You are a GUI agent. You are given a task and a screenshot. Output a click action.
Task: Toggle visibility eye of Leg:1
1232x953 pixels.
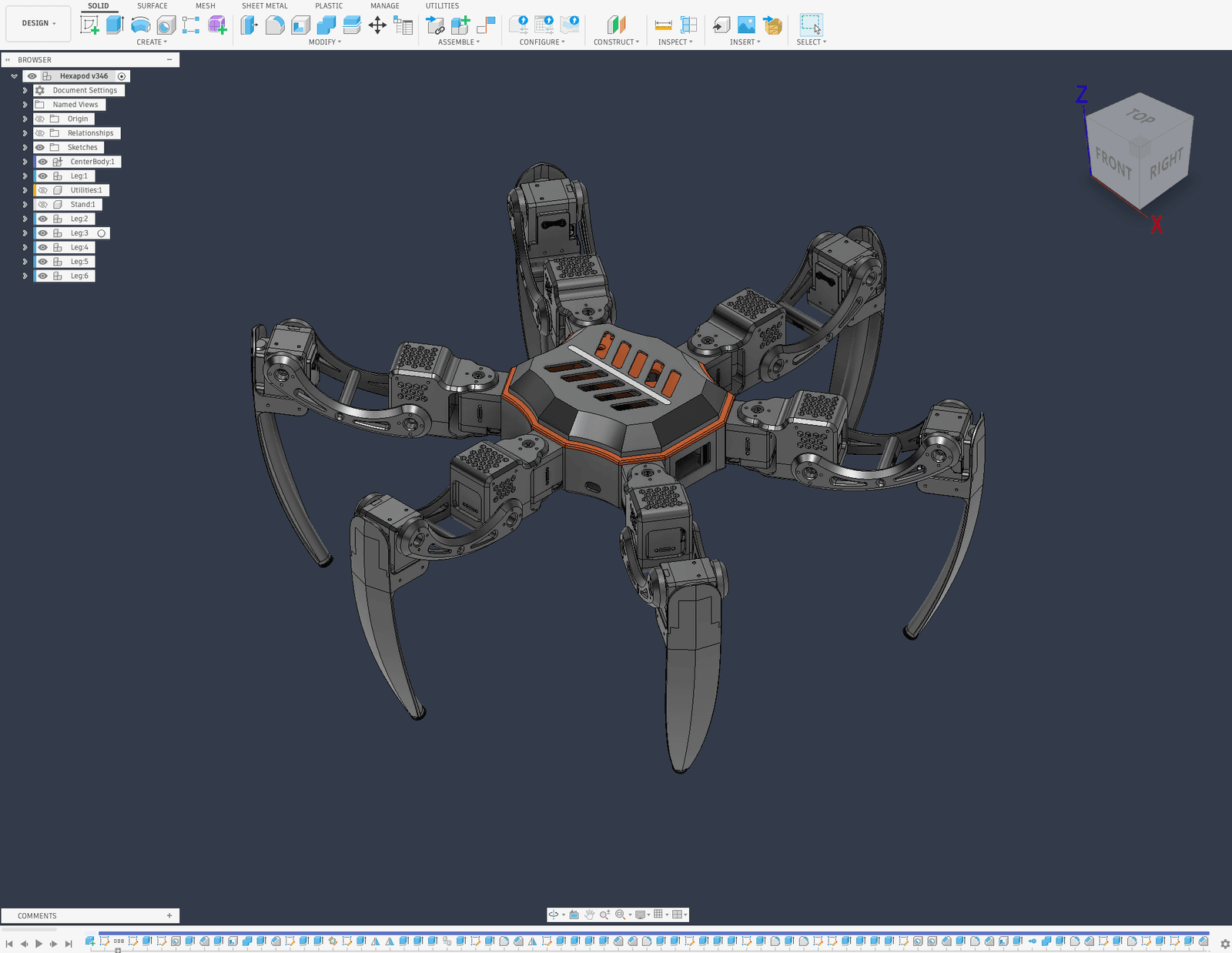click(x=43, y=176)
